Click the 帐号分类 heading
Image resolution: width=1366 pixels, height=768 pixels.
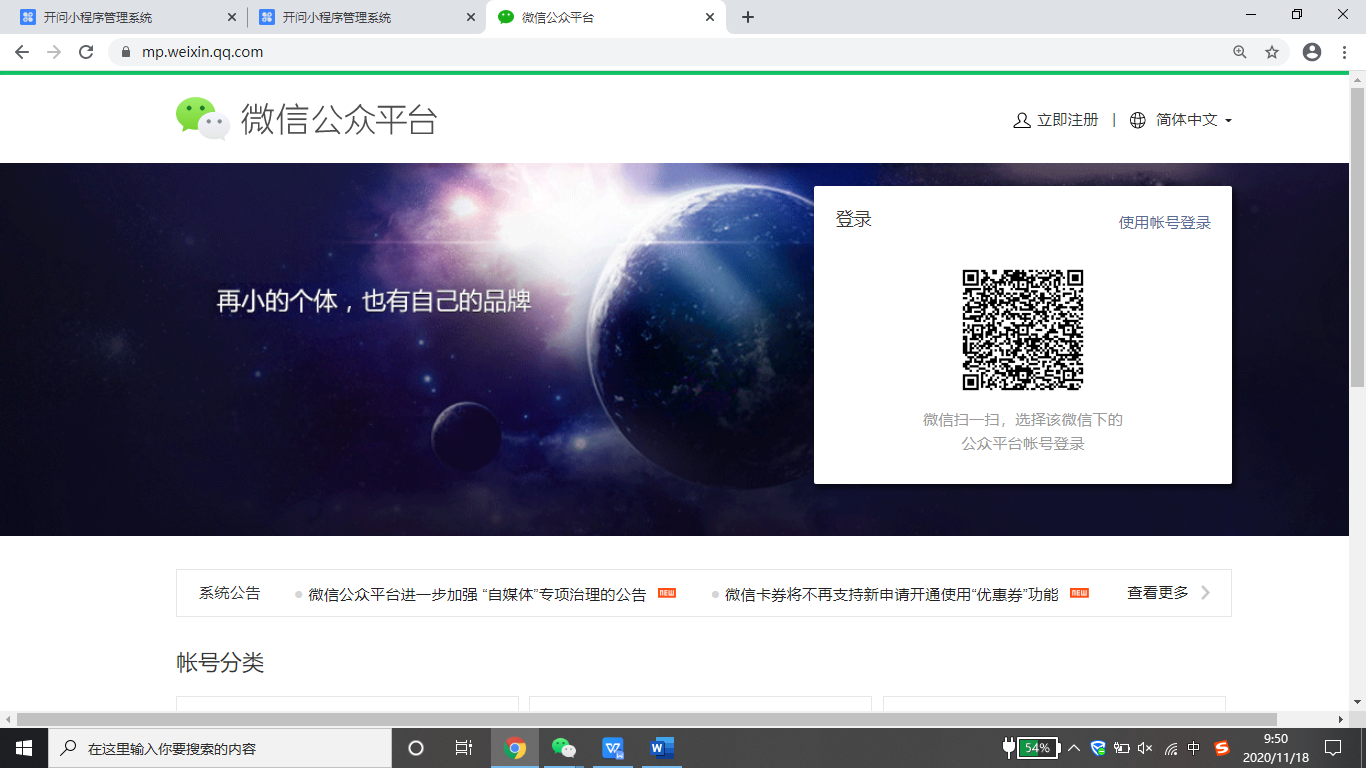tap(220, 662)
